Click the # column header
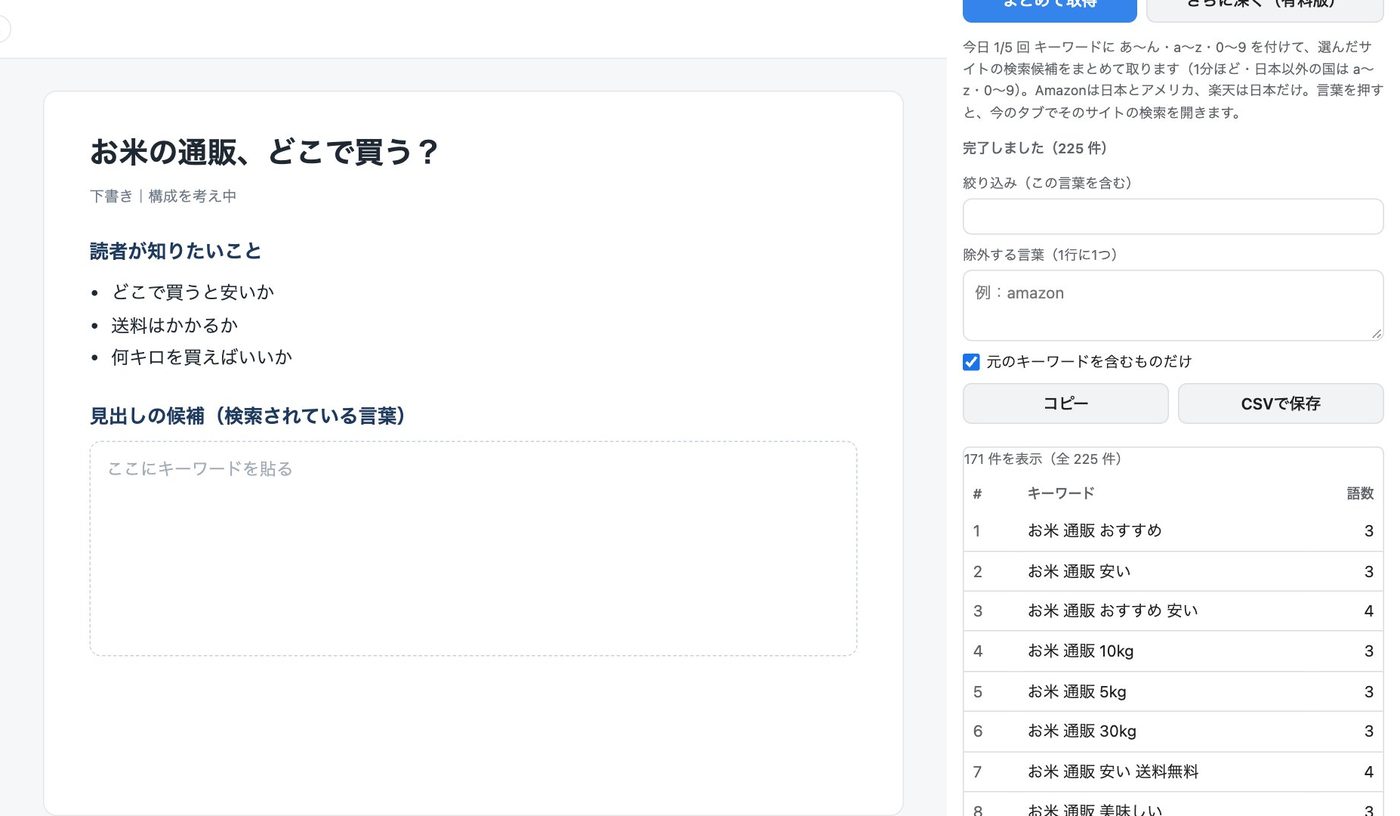The width and height of the screenshot is (1400, 816). 977,493
